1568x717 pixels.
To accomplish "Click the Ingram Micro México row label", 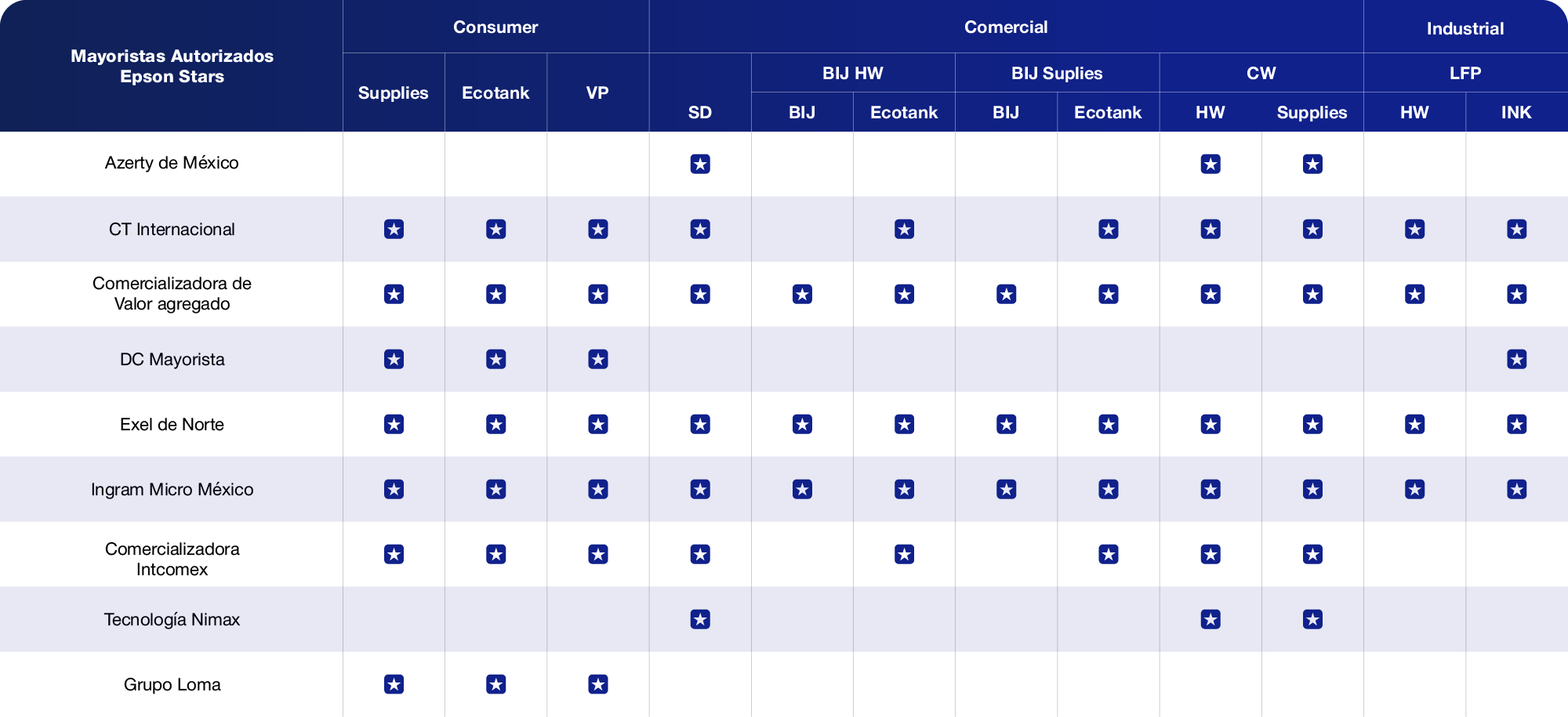I will point(172,489).
